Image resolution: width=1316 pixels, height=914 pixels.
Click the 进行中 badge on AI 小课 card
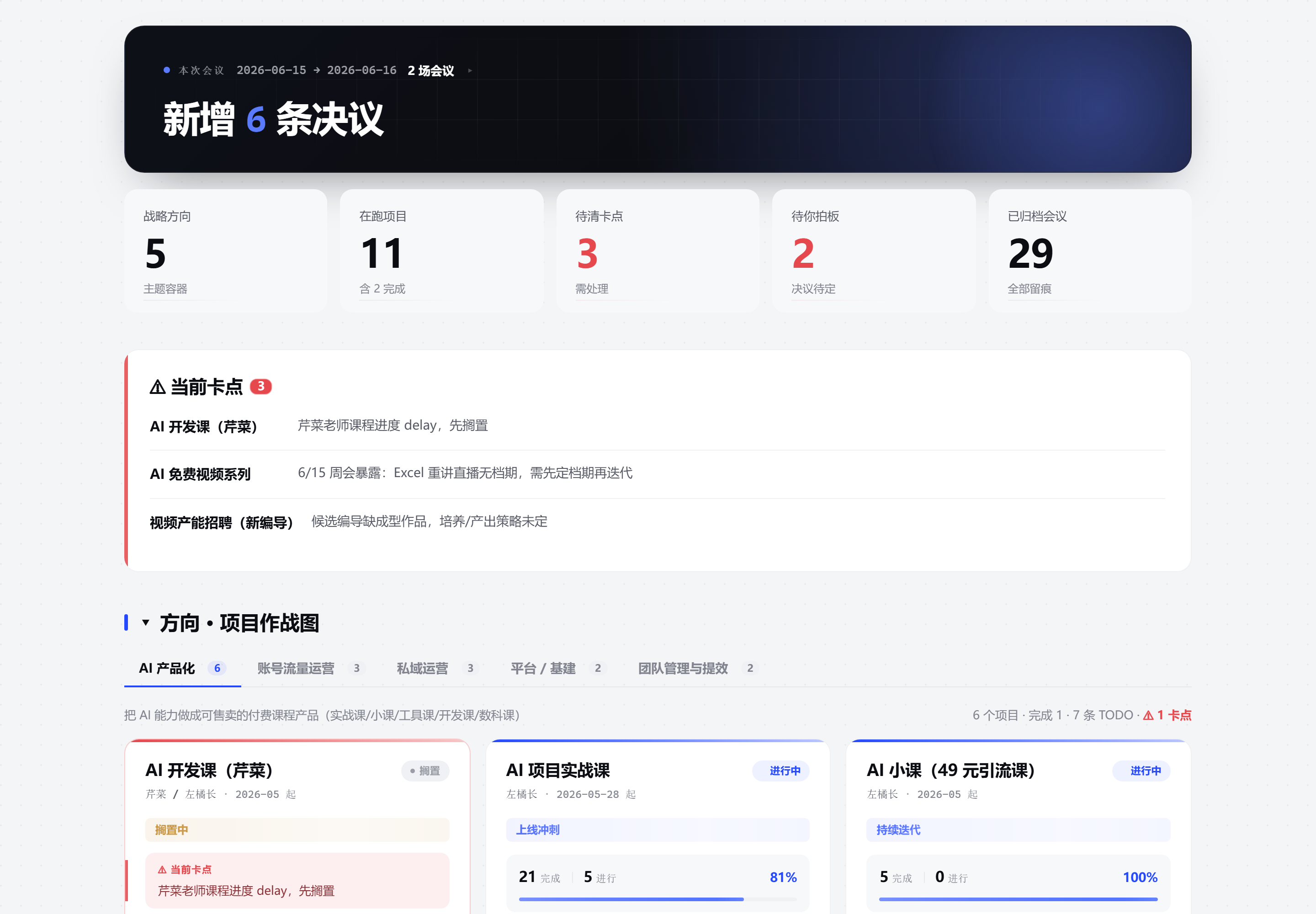(x=1141, y=771)
